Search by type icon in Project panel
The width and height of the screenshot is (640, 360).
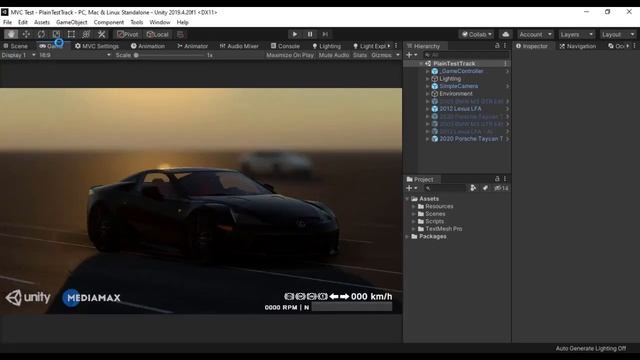click(x=473, y=188)
